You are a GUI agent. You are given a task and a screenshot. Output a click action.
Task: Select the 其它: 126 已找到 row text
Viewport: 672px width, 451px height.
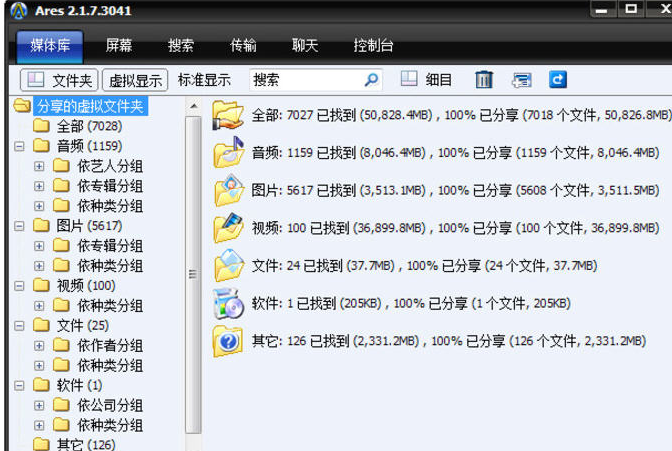coord(449,341)
